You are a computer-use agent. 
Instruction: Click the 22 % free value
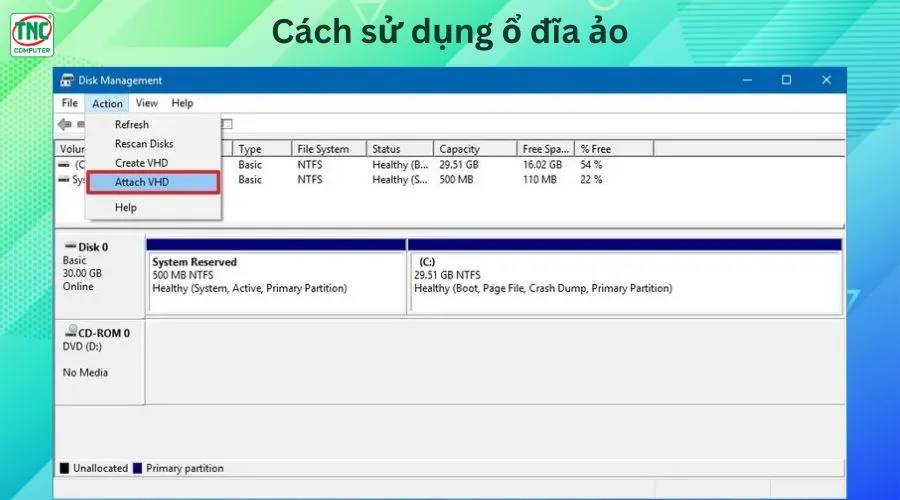tap(591, 180)
